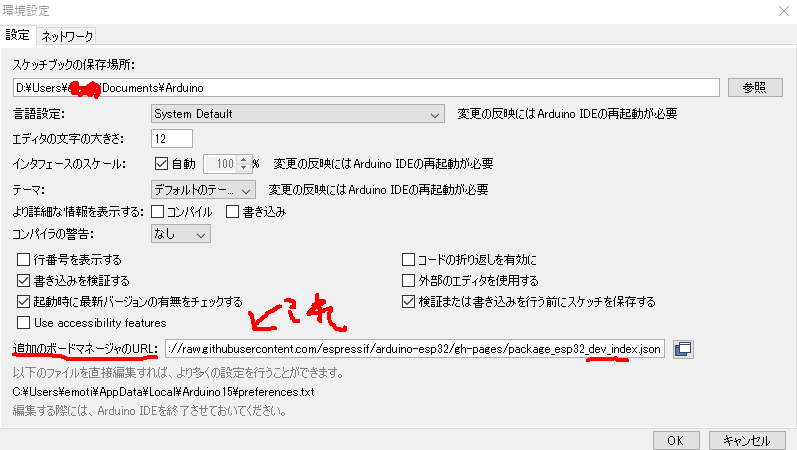Image resolution: width=797 pixels, height=450 pixels.
Task: Switch to the ネットワーク tab
Action: pyautogui.click(x=67, y=36)
